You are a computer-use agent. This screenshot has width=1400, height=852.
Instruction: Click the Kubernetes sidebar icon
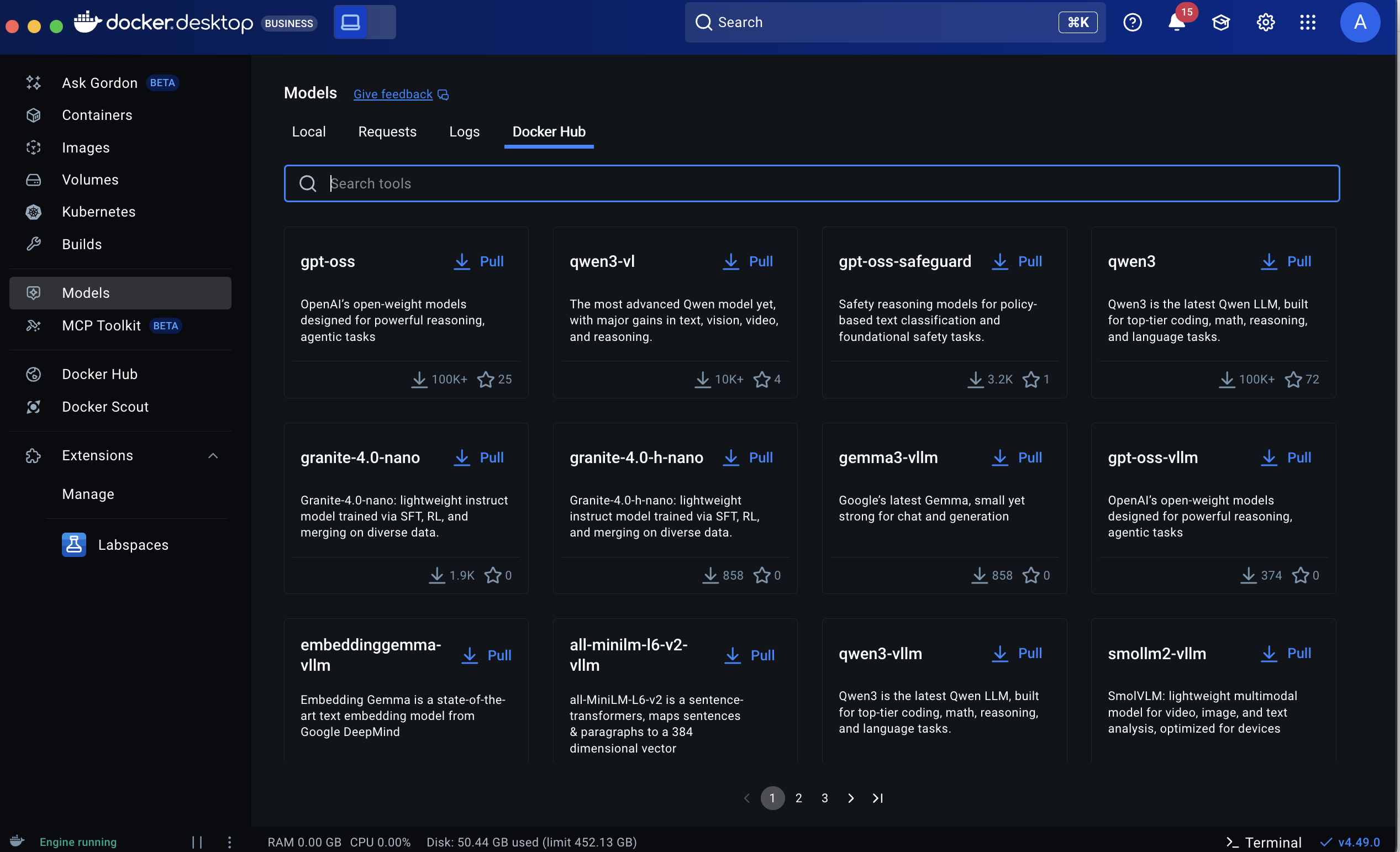pyautogui.click(x=34, y=212)
